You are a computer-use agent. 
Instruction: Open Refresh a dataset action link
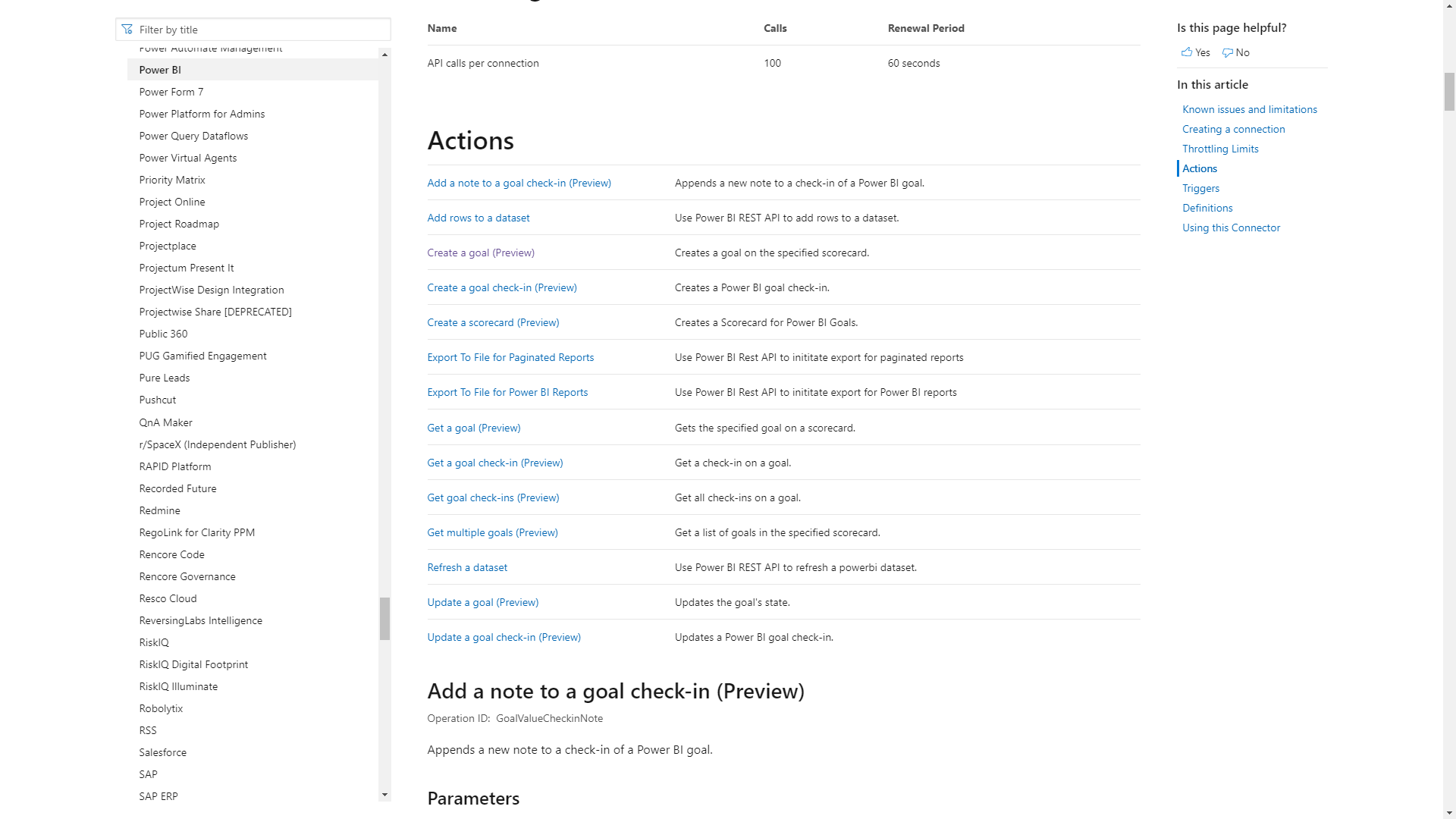pos(467,567)
